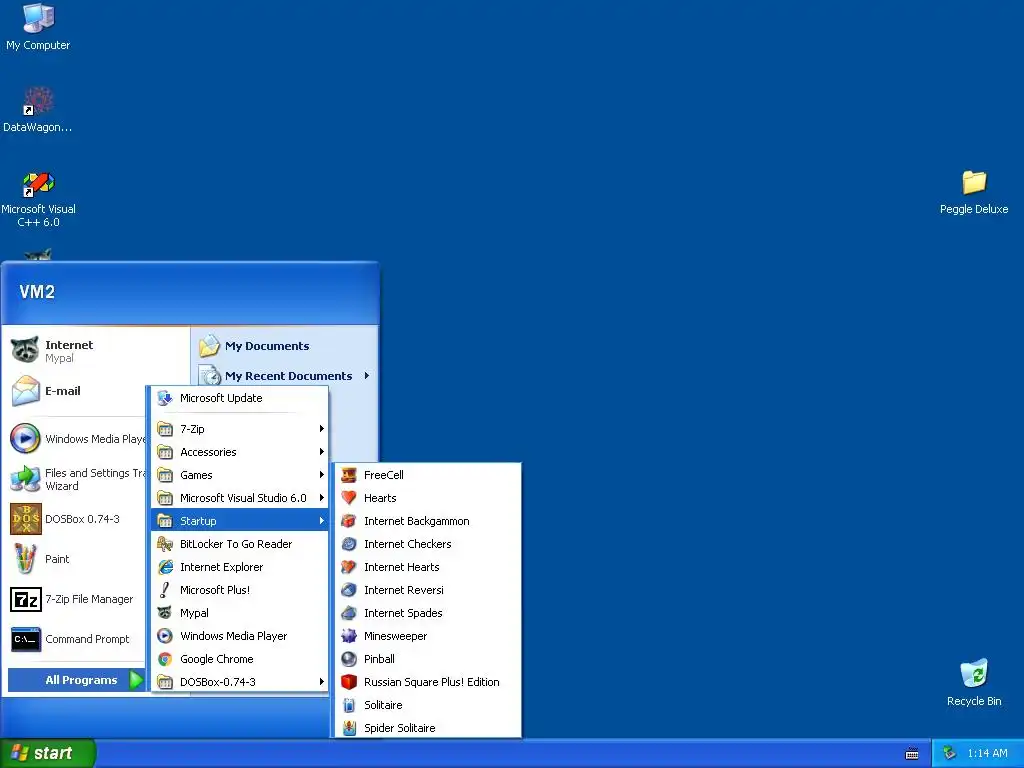
Task: Click the Internet Backgammon icon
Action: tap(349, 520)
